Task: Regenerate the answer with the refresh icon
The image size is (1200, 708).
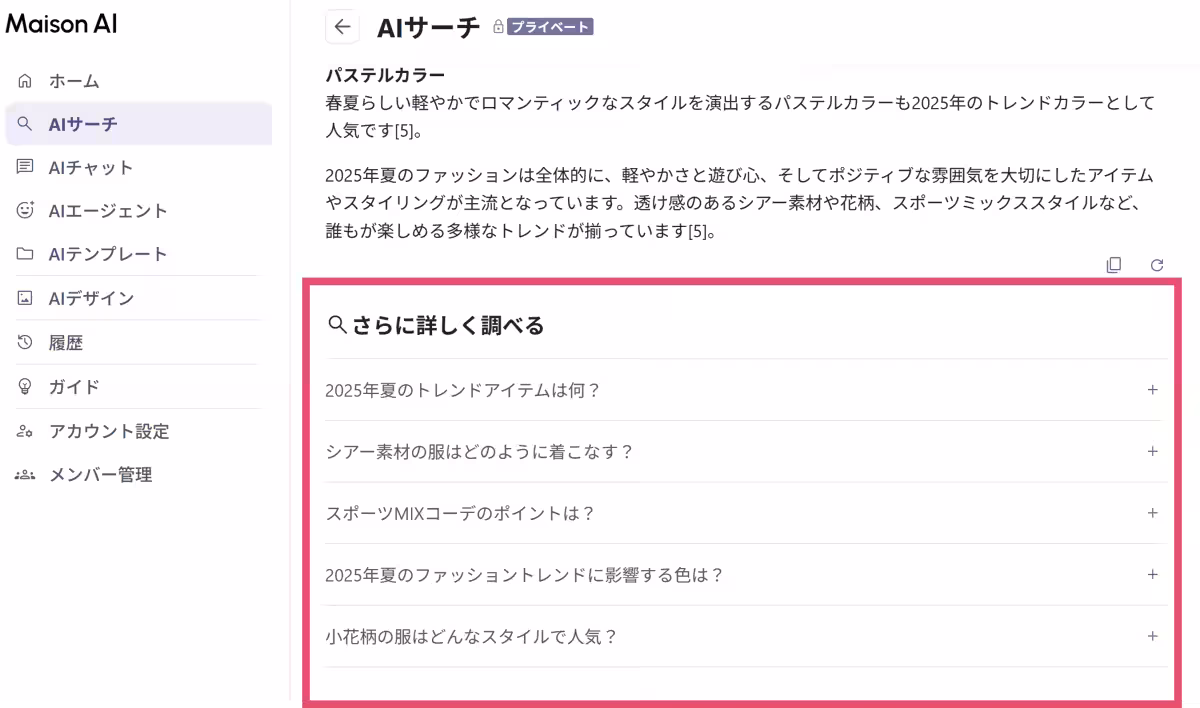Action: click(x=1157, y=265)
